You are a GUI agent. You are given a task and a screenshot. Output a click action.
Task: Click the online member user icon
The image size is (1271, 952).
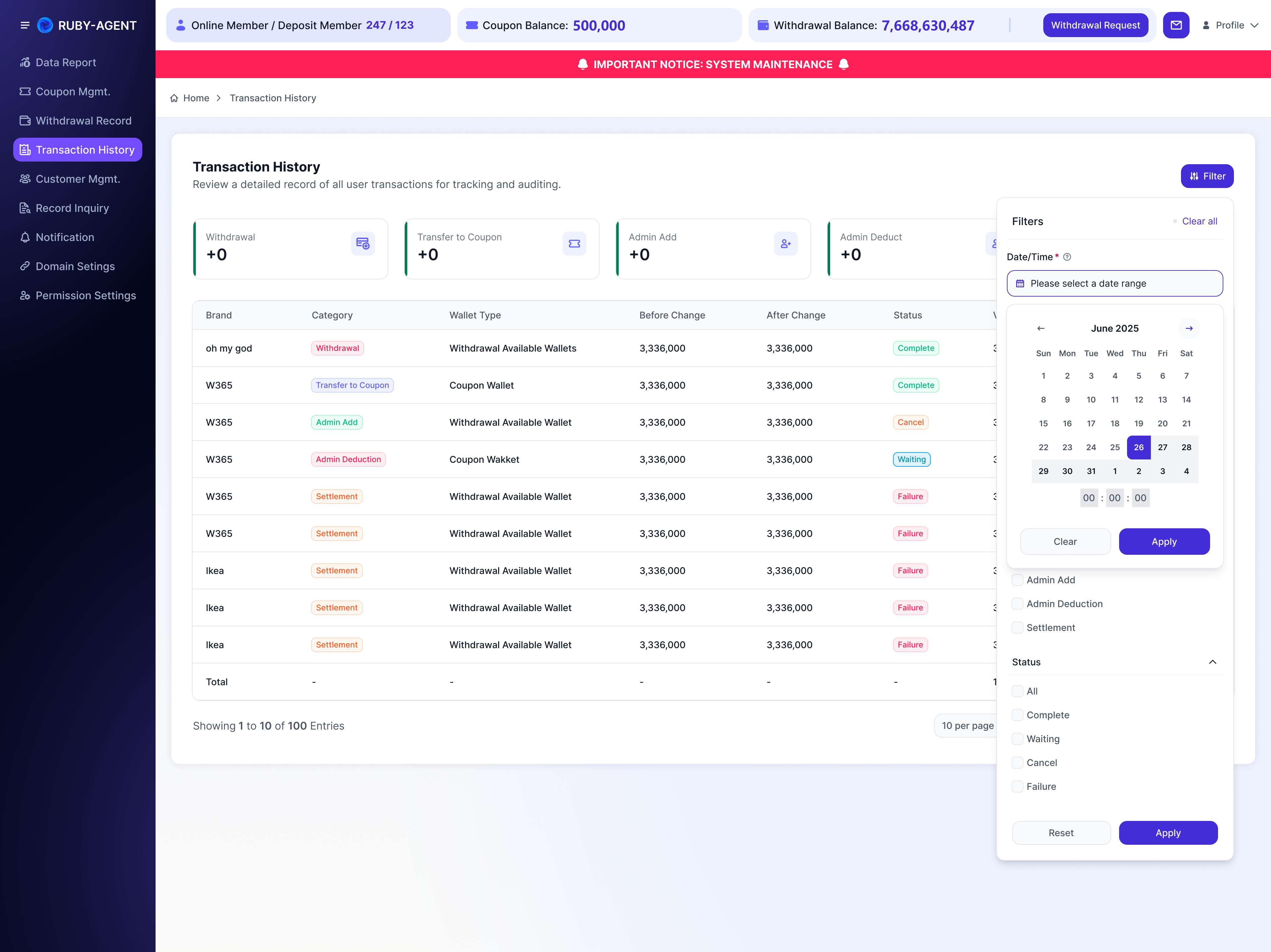coord(180,25)
